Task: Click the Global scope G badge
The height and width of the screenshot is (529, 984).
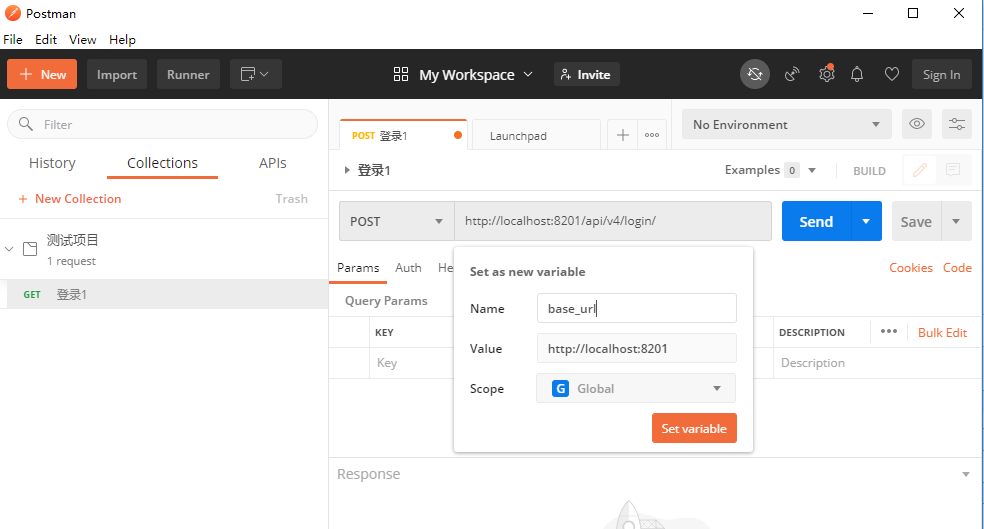Action: [560, 388]
